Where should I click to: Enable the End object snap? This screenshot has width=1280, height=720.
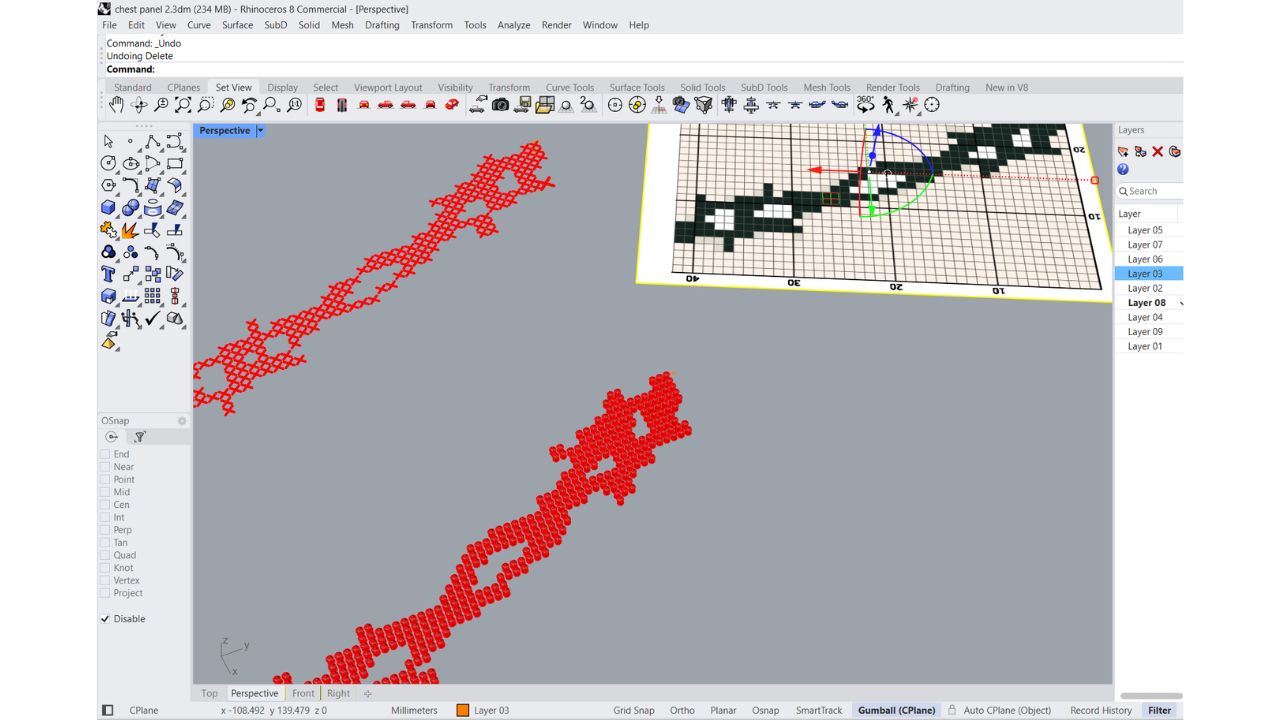point(105,454)
